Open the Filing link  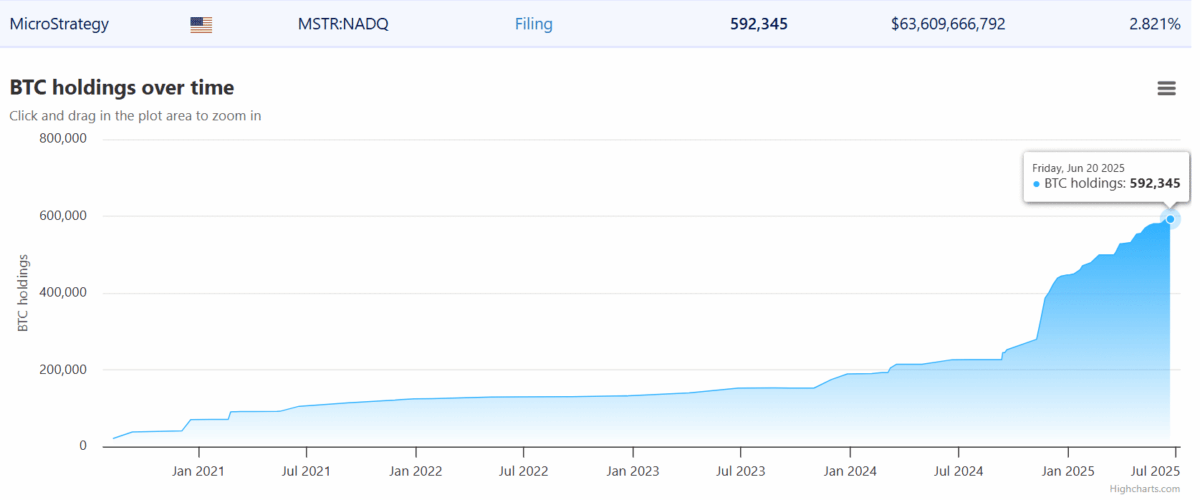point(533,24)
